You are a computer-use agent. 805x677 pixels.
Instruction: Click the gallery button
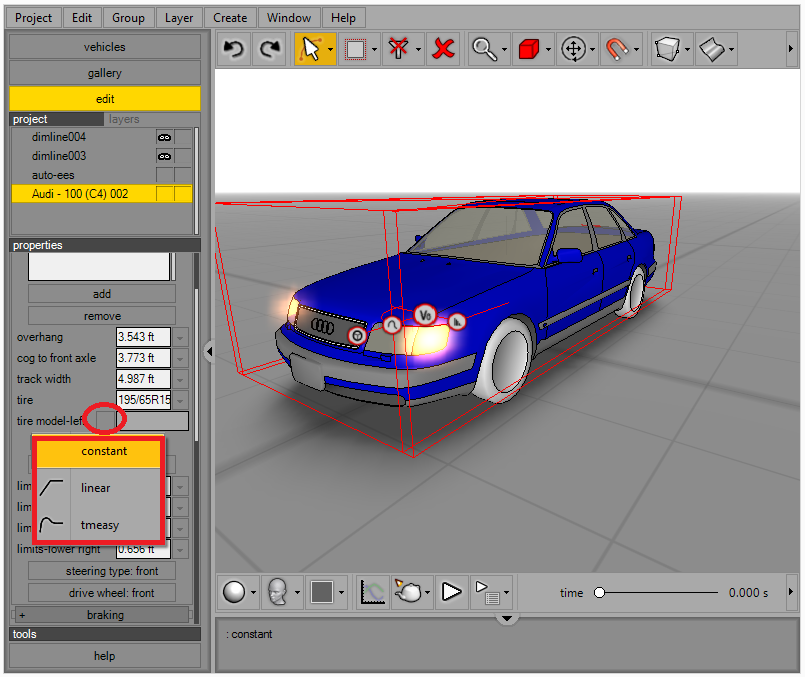(x=105, y=73)
